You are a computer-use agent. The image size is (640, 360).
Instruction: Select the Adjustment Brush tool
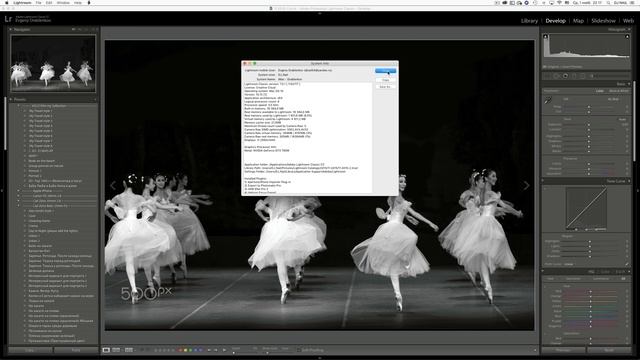pyautogui.click(x=591, y=76)
